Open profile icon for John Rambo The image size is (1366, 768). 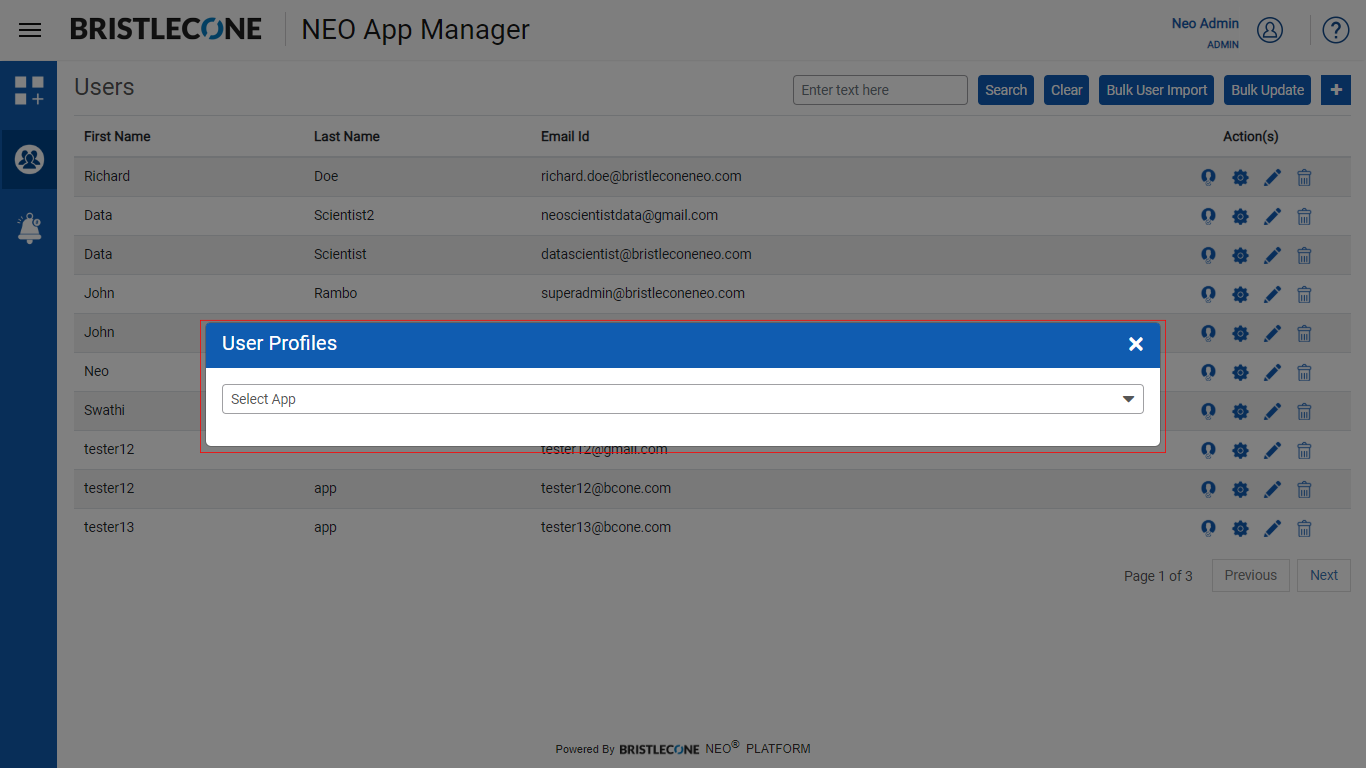point(1208,294)
